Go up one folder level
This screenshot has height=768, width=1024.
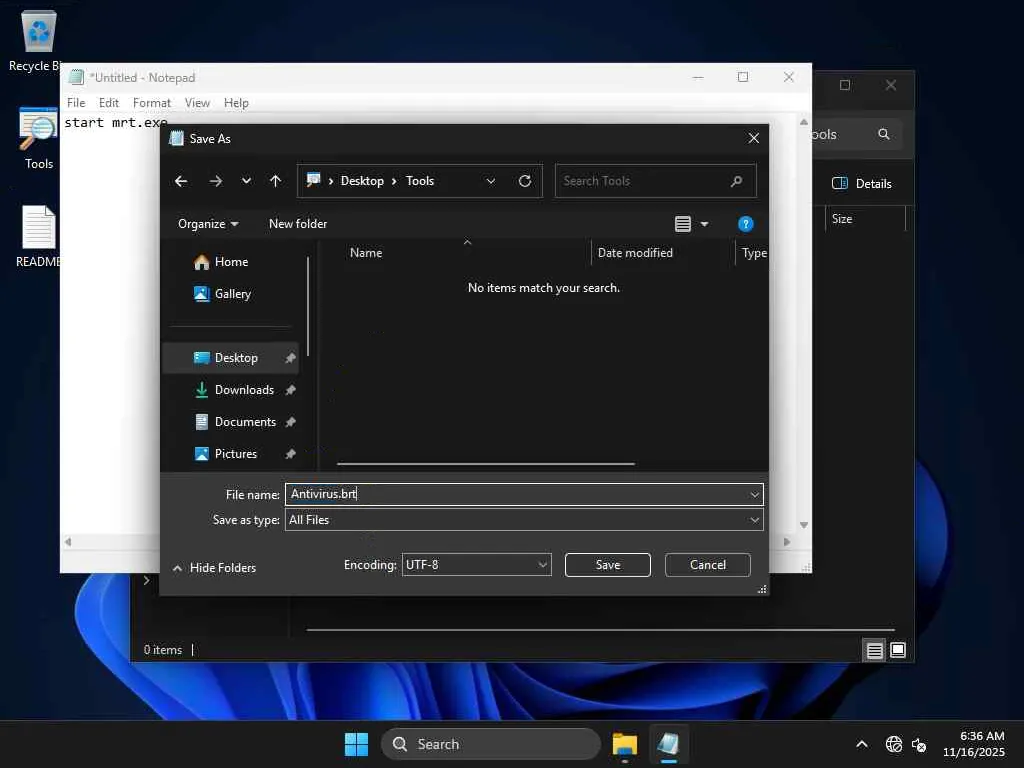276,181
